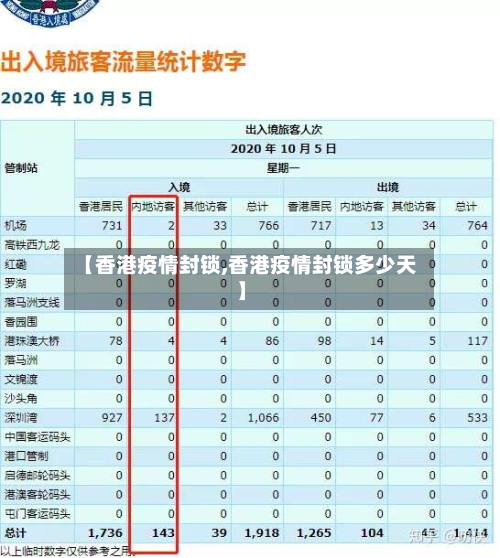
Task: Select the 出境 section header
Action: pos(388,187)
